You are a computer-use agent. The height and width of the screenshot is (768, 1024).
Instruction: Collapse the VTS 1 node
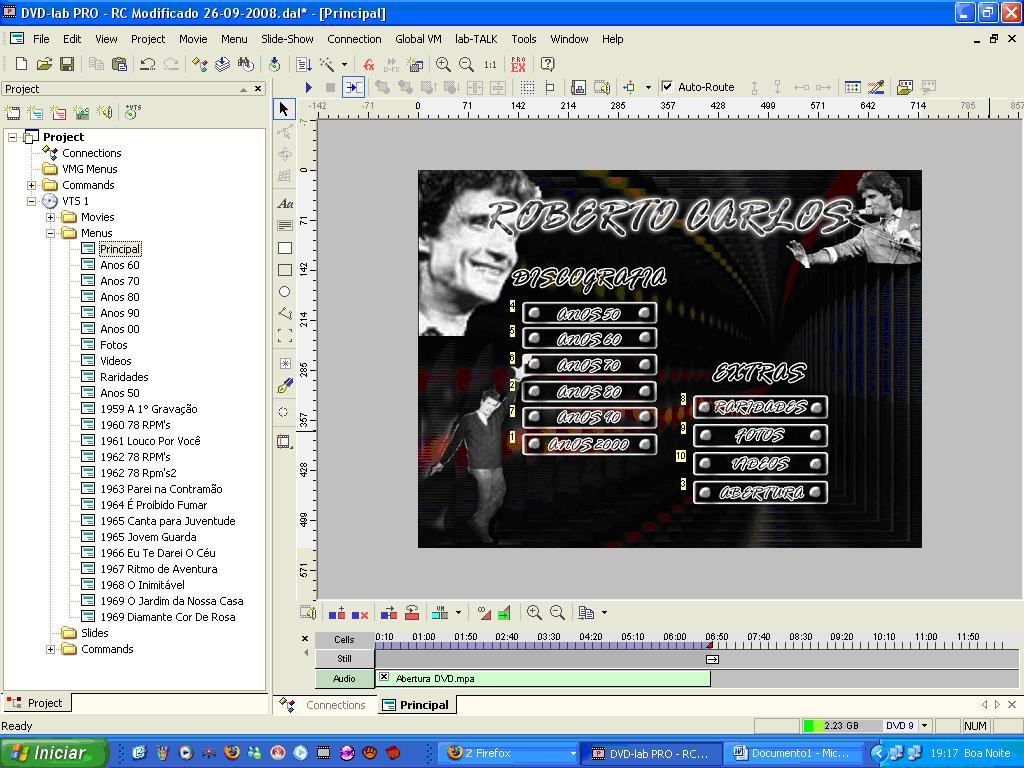click(31, 201)
